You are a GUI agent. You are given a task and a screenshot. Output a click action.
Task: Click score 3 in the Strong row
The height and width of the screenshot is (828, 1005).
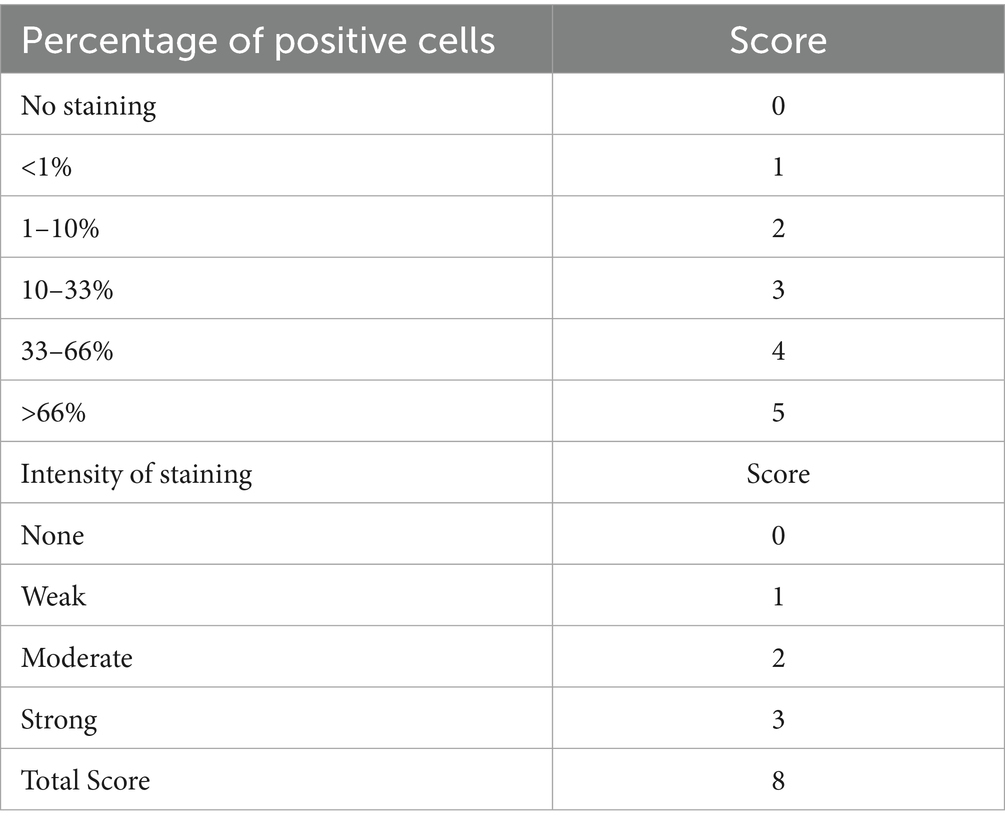tap(778, 719)
